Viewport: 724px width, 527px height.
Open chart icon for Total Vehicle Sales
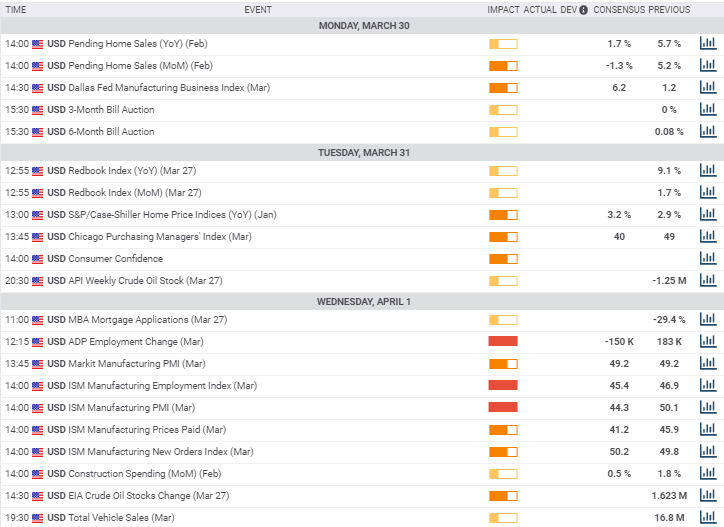coord(708,518)
